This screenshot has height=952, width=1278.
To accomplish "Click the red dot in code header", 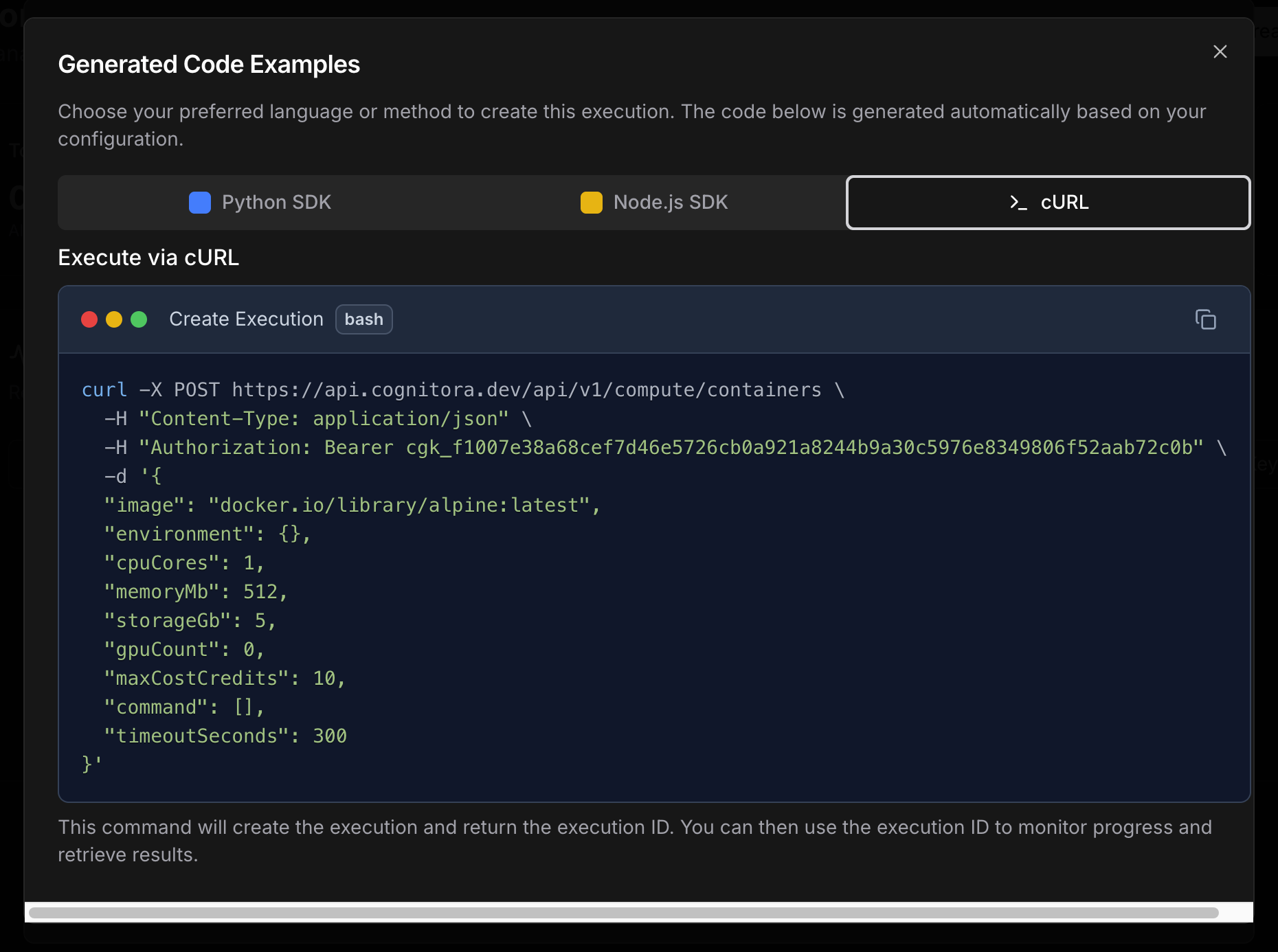I will click(x=89, y=319).
